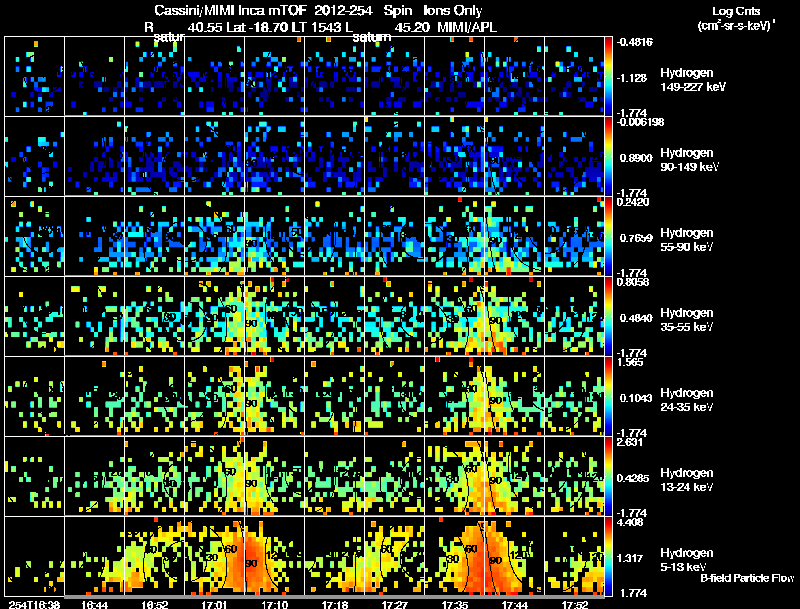Select the Hydrogen 24-35 keV label
Screen dimensions: 800x609
(687, 400)
